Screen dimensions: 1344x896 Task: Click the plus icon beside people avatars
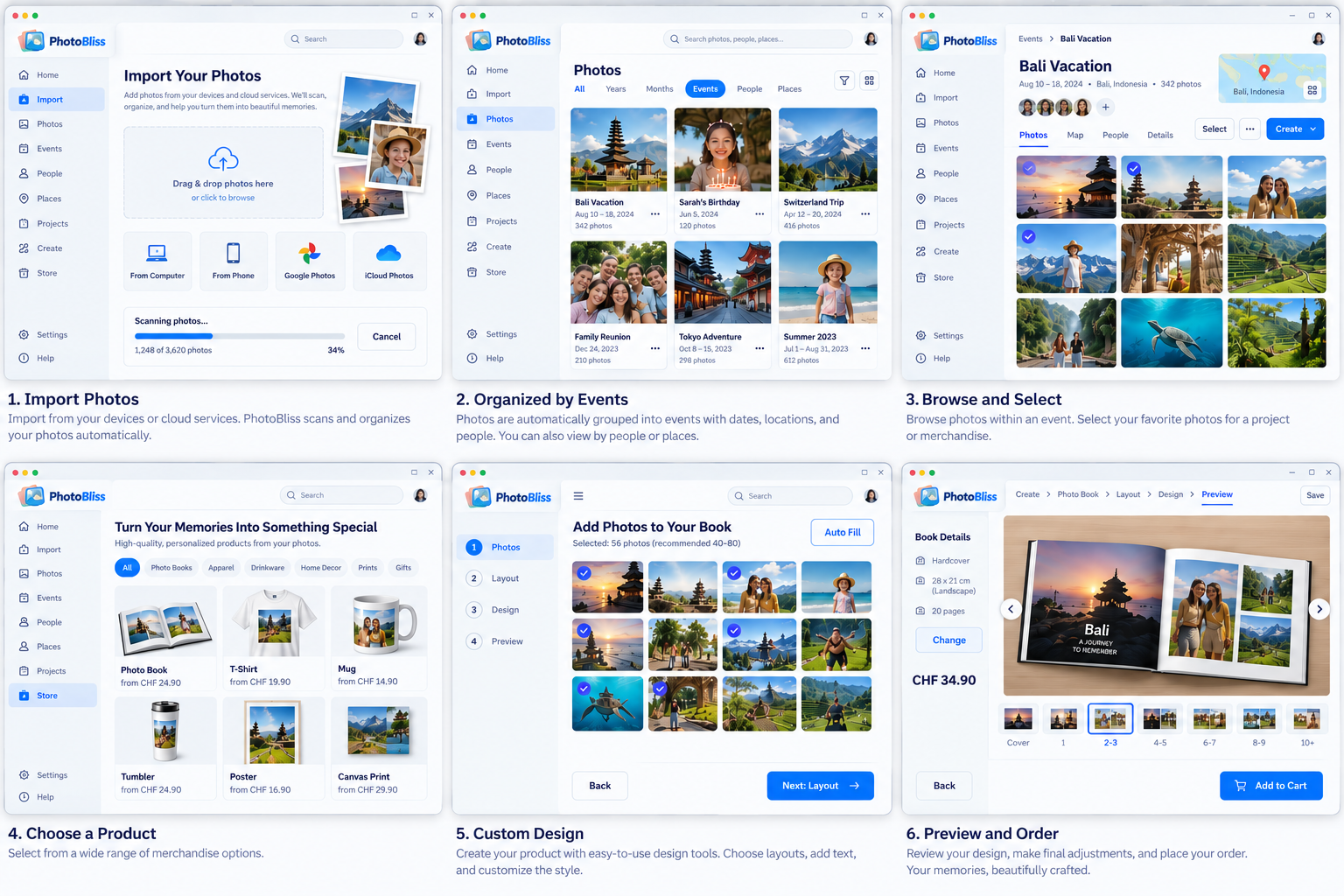(x=1106, y=108)
